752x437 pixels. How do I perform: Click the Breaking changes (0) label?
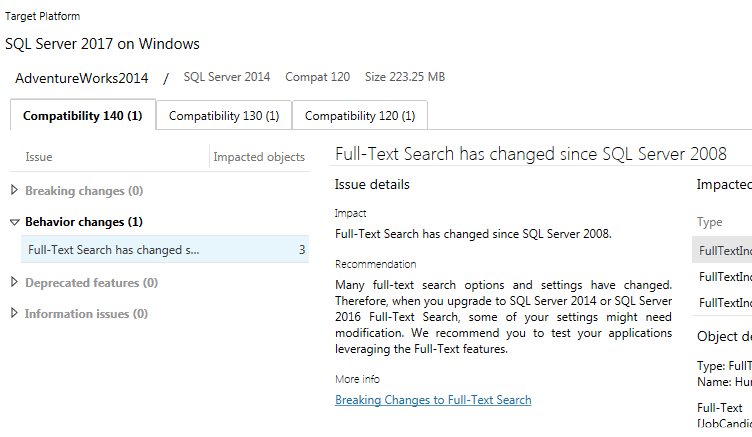pos(84,190)
